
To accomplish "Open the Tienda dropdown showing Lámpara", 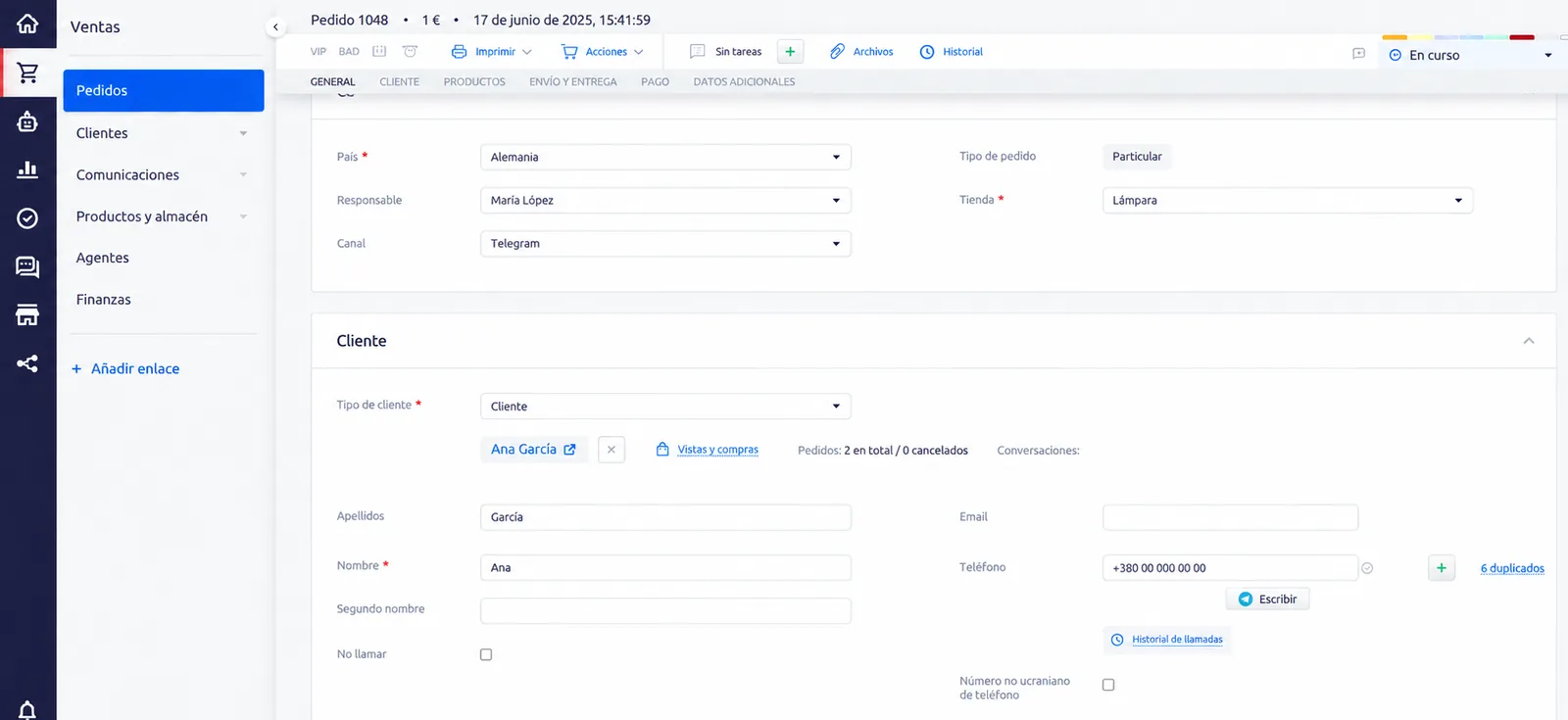I will pyautogui.click(x=1287, y=200).
